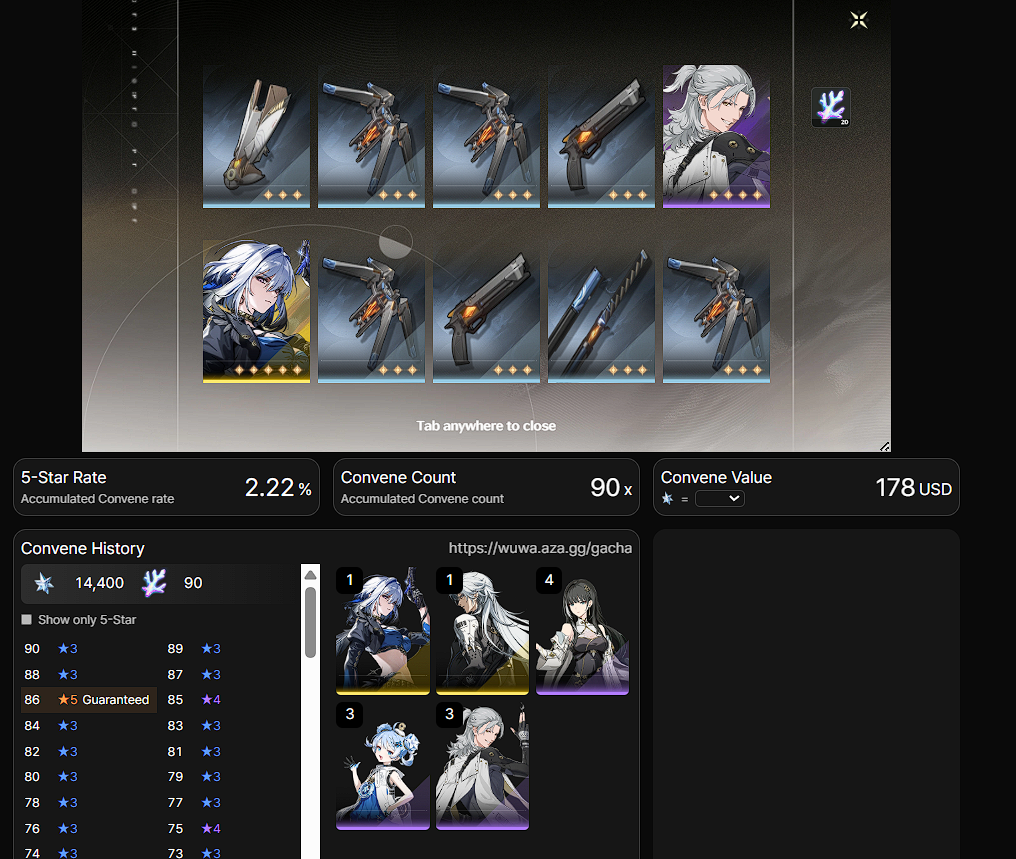Image resolution: width=1016 pixels, height=859 pixels.
Task: Open the wuwa.aza.gg/gacha link
Action: click(x=540, y=548)
